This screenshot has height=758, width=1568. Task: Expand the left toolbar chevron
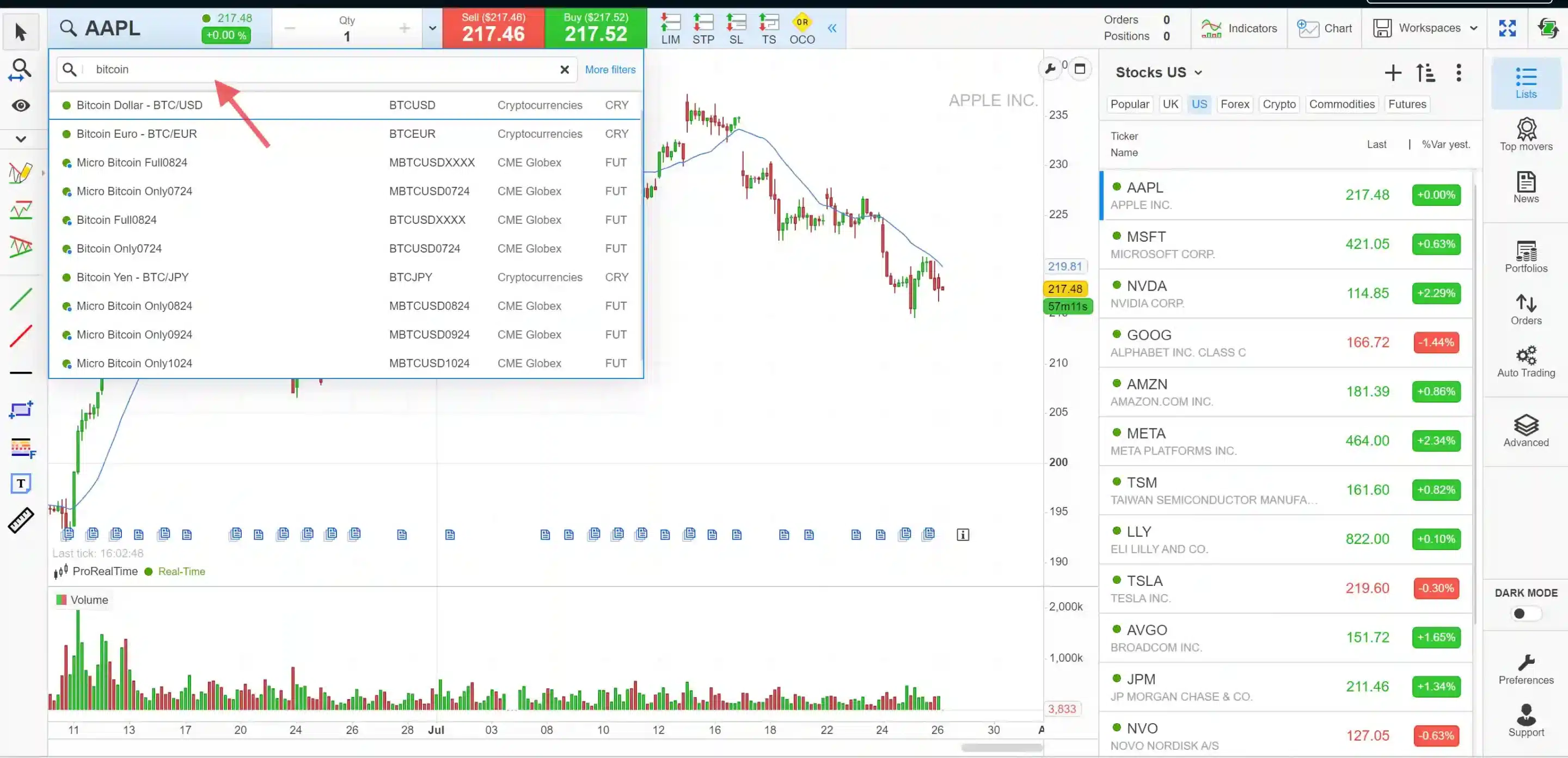[21, 139]
